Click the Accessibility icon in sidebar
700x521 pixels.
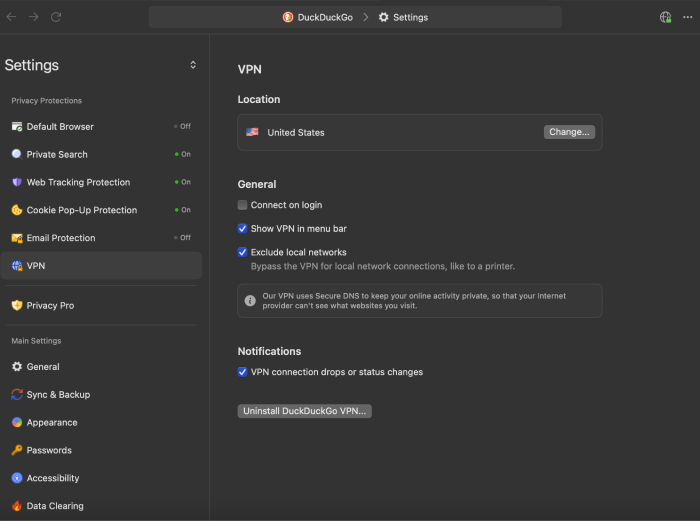tap(17, 478)
